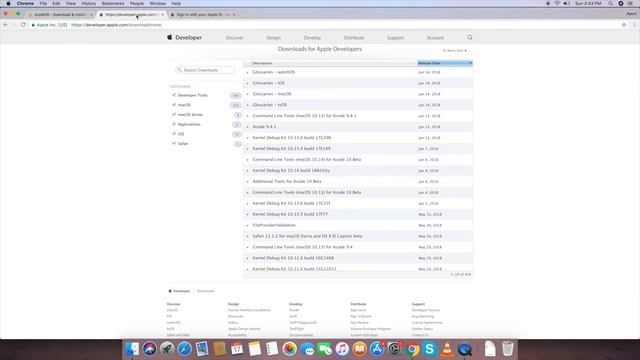The height and width of the screenshot is (360, 640).
Task: Open Support in Developer navigation
Action: (395, 38)
